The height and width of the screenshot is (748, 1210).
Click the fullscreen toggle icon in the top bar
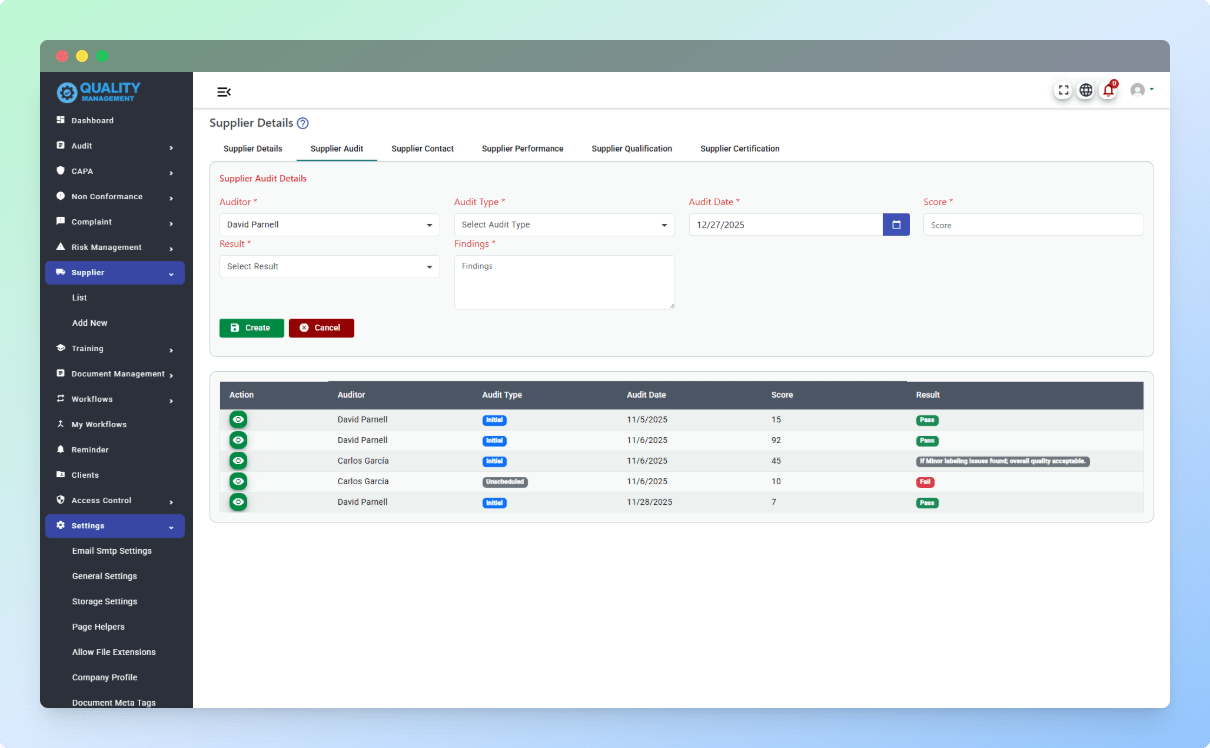[x=1063, y=90]
